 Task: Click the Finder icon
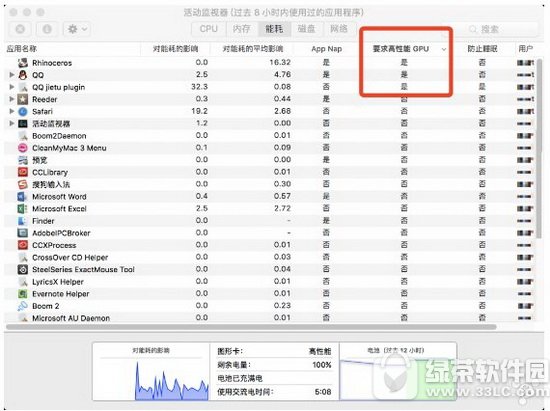(23, 221)
